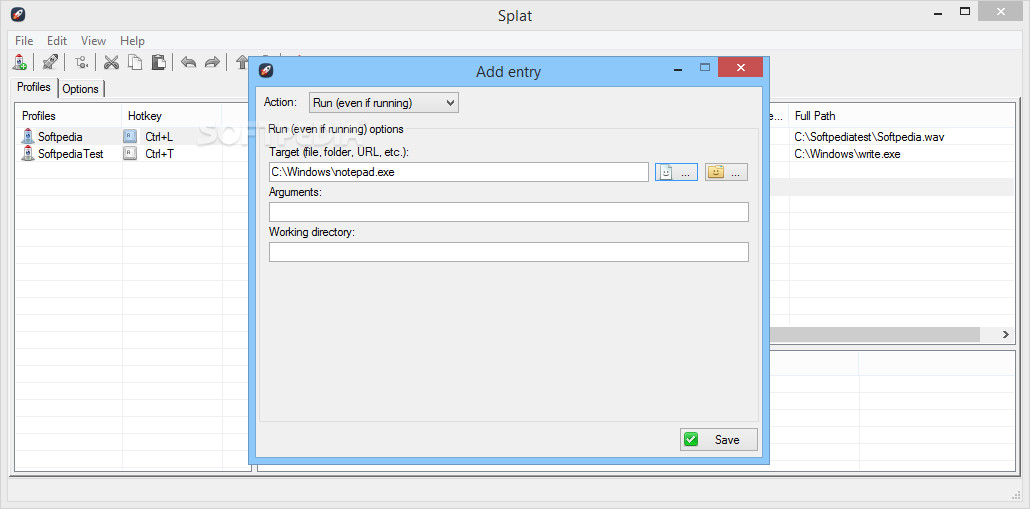Click the add new profile toolbar icon
Screen dimensions: 1030x509
[20, 62]
